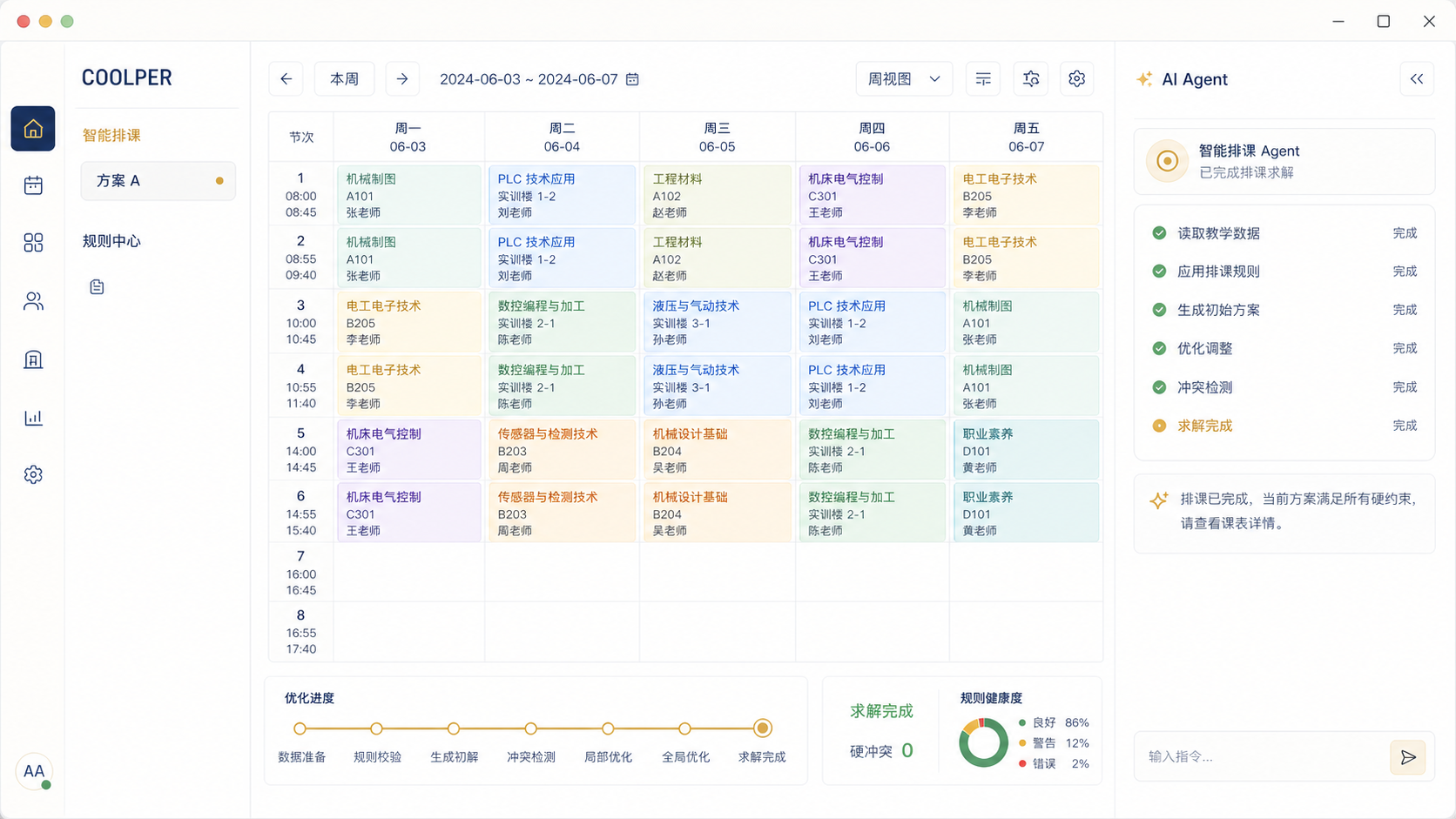The height and width of the screenshot is (819, 1456).
Task: Open Friday period 1 电工电子技术 class
Action: point(1026,195)
